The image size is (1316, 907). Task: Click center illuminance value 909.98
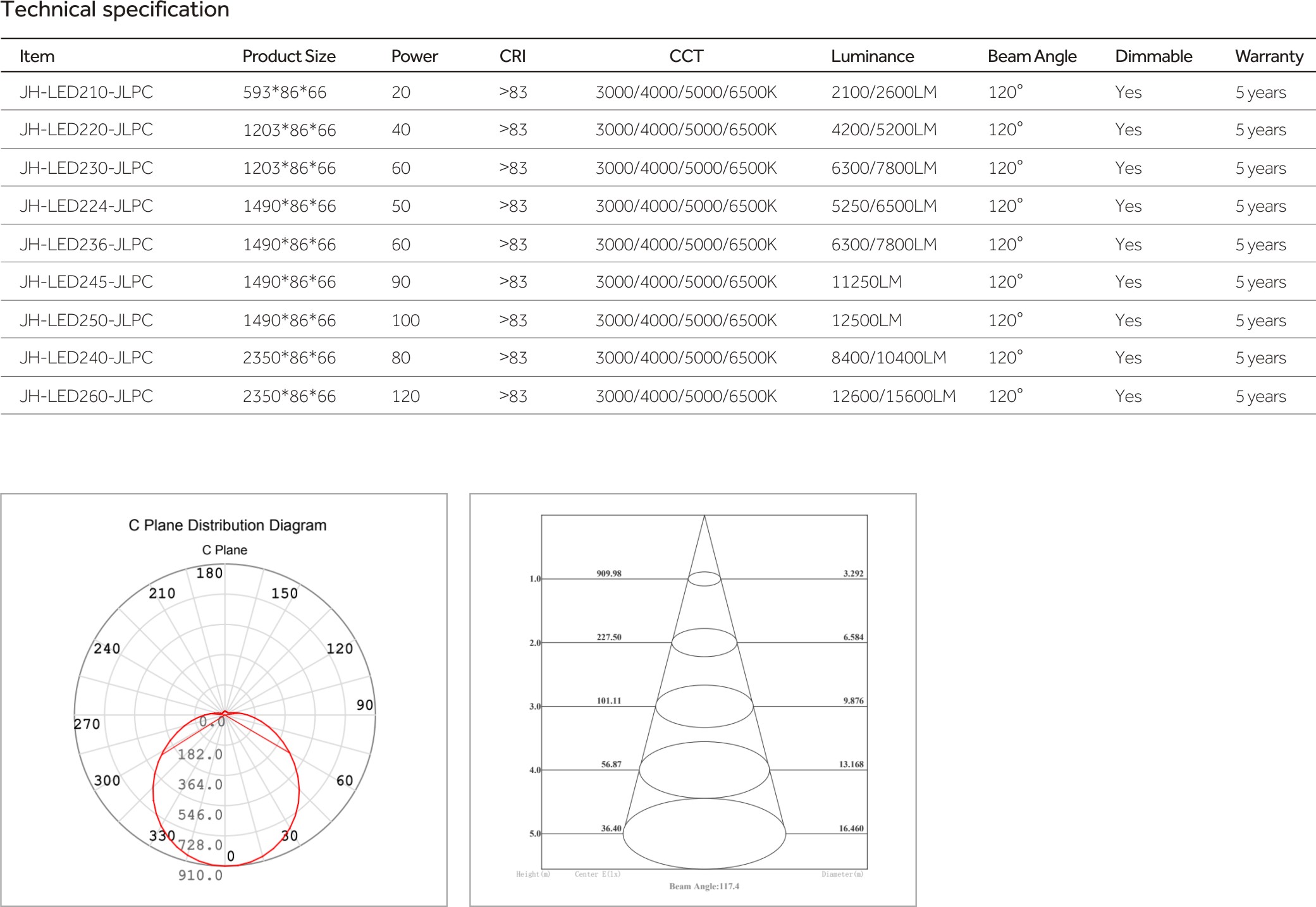pos(609,573)
